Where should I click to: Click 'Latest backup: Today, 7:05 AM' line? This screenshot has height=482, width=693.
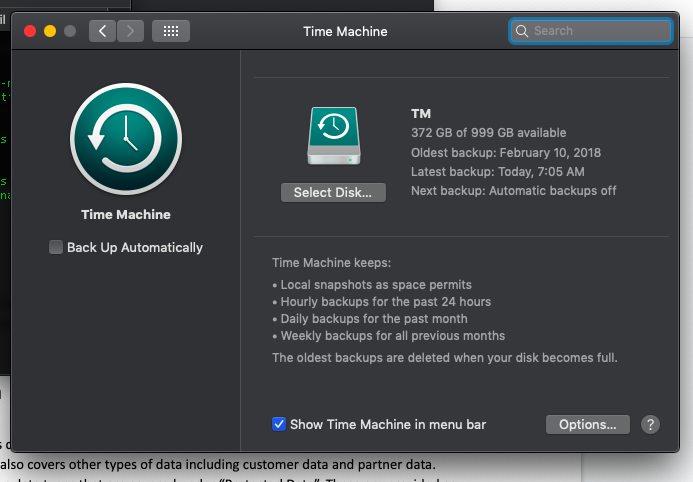498,172
